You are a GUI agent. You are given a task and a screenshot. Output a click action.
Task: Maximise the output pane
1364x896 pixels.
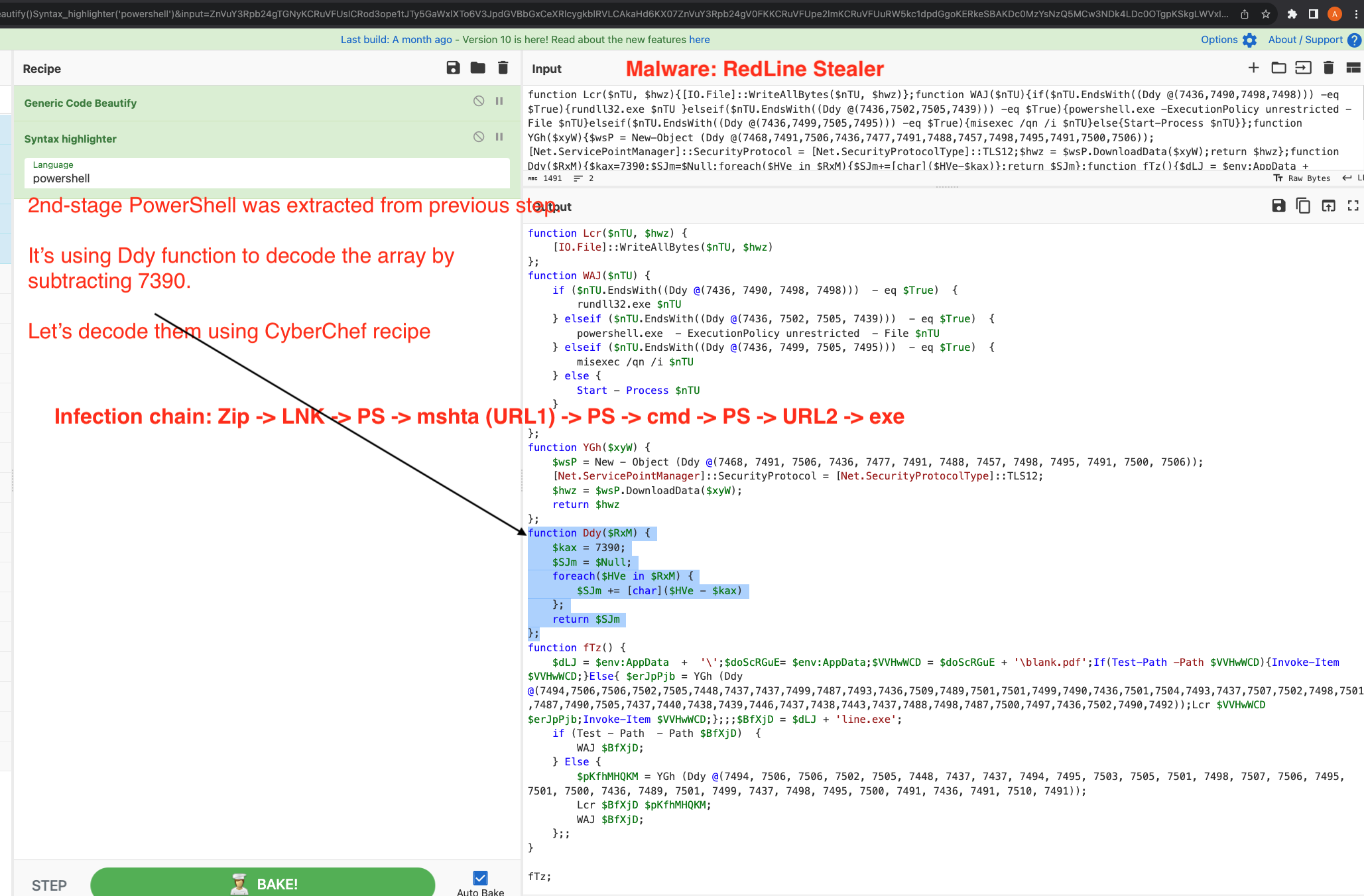click(x=1353, y=206)
